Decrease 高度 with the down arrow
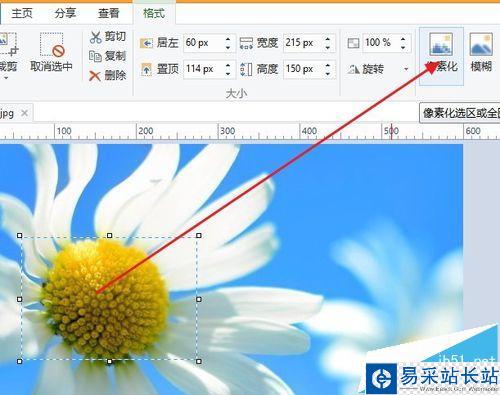Image resolution: width=500 pixels, height=395 pixels. 328,73
